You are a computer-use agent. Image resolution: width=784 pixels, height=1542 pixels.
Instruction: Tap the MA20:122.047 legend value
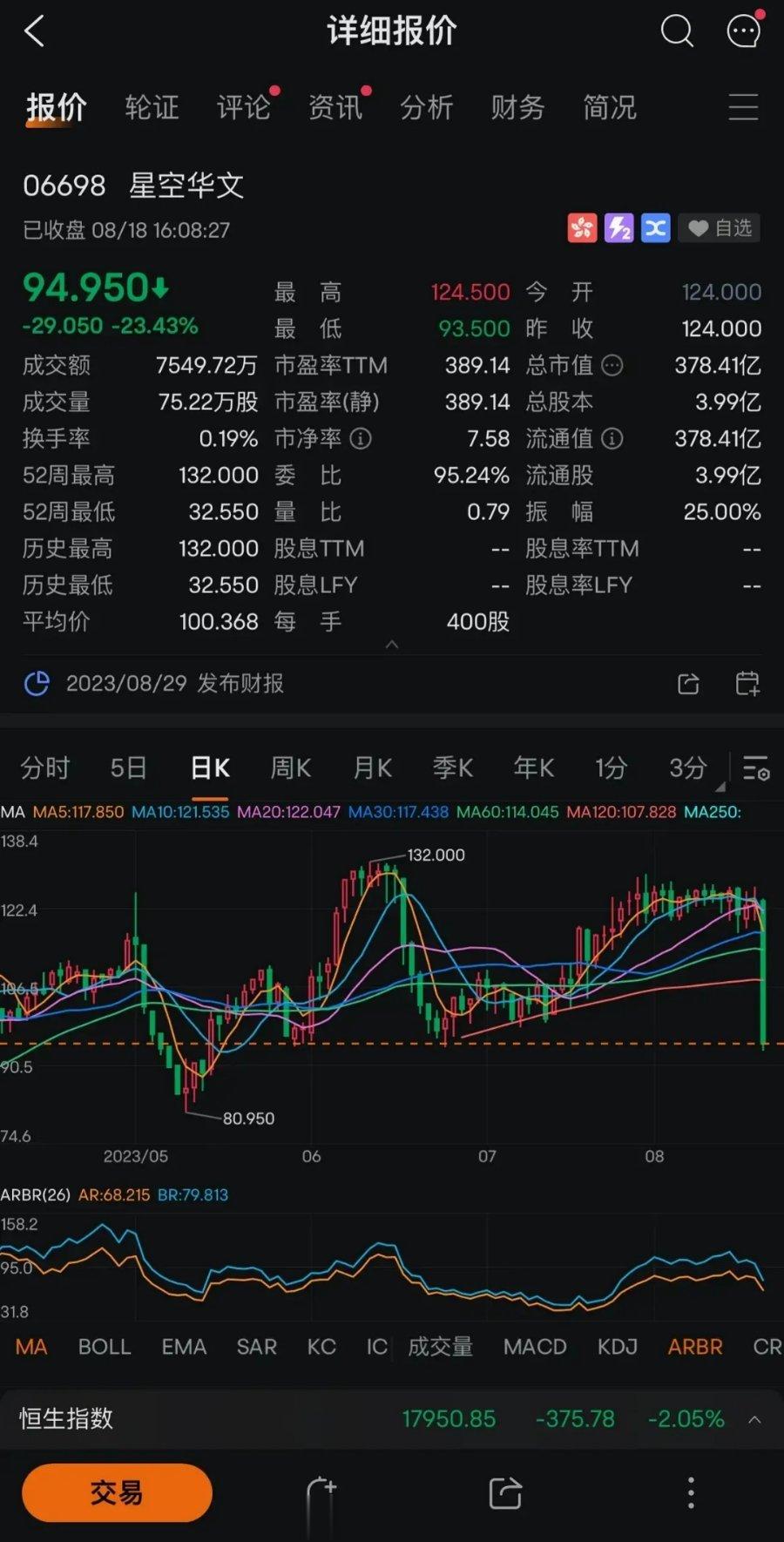(288, 812)
